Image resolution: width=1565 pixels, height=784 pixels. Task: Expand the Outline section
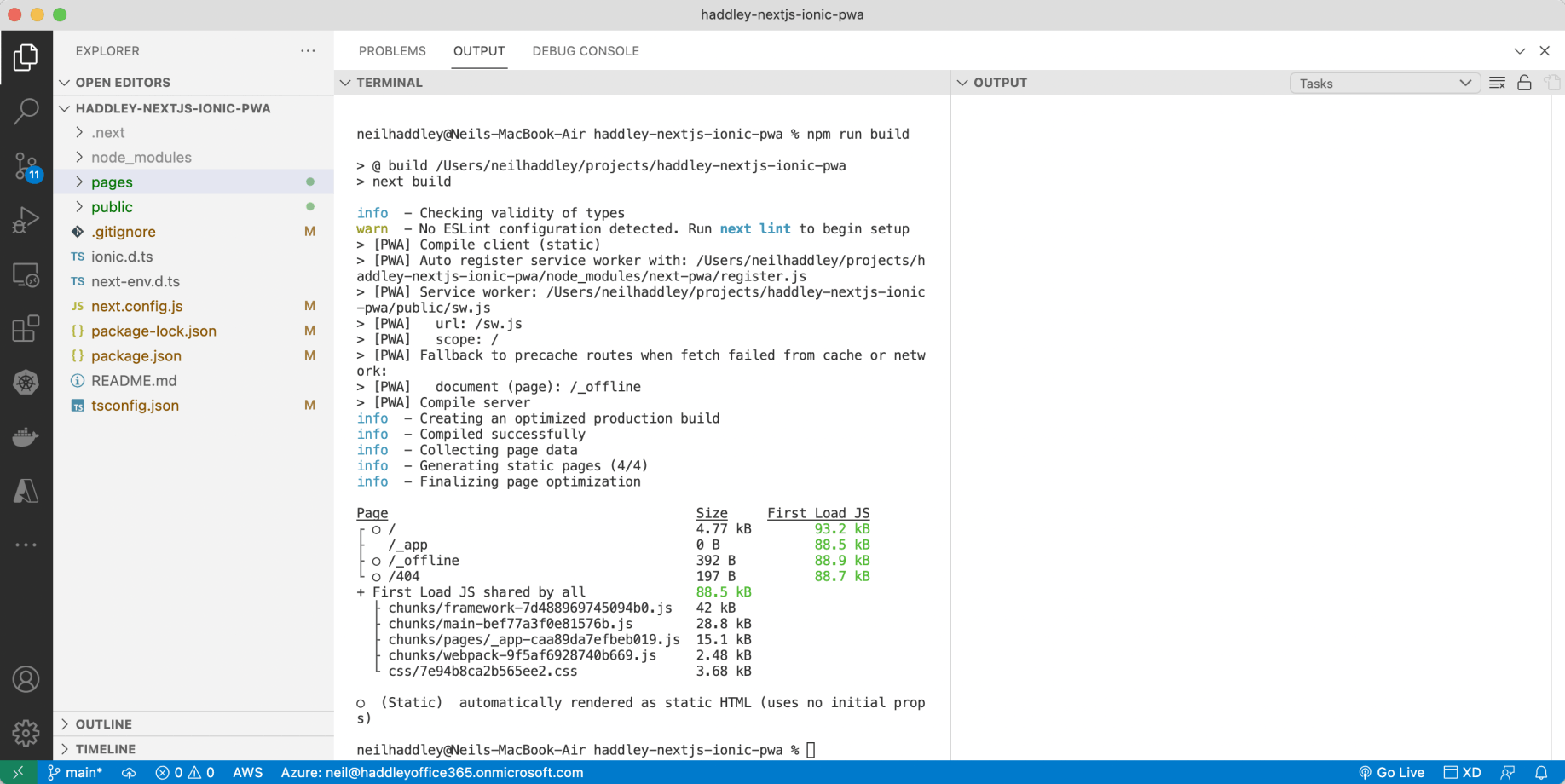pos(65,724)
